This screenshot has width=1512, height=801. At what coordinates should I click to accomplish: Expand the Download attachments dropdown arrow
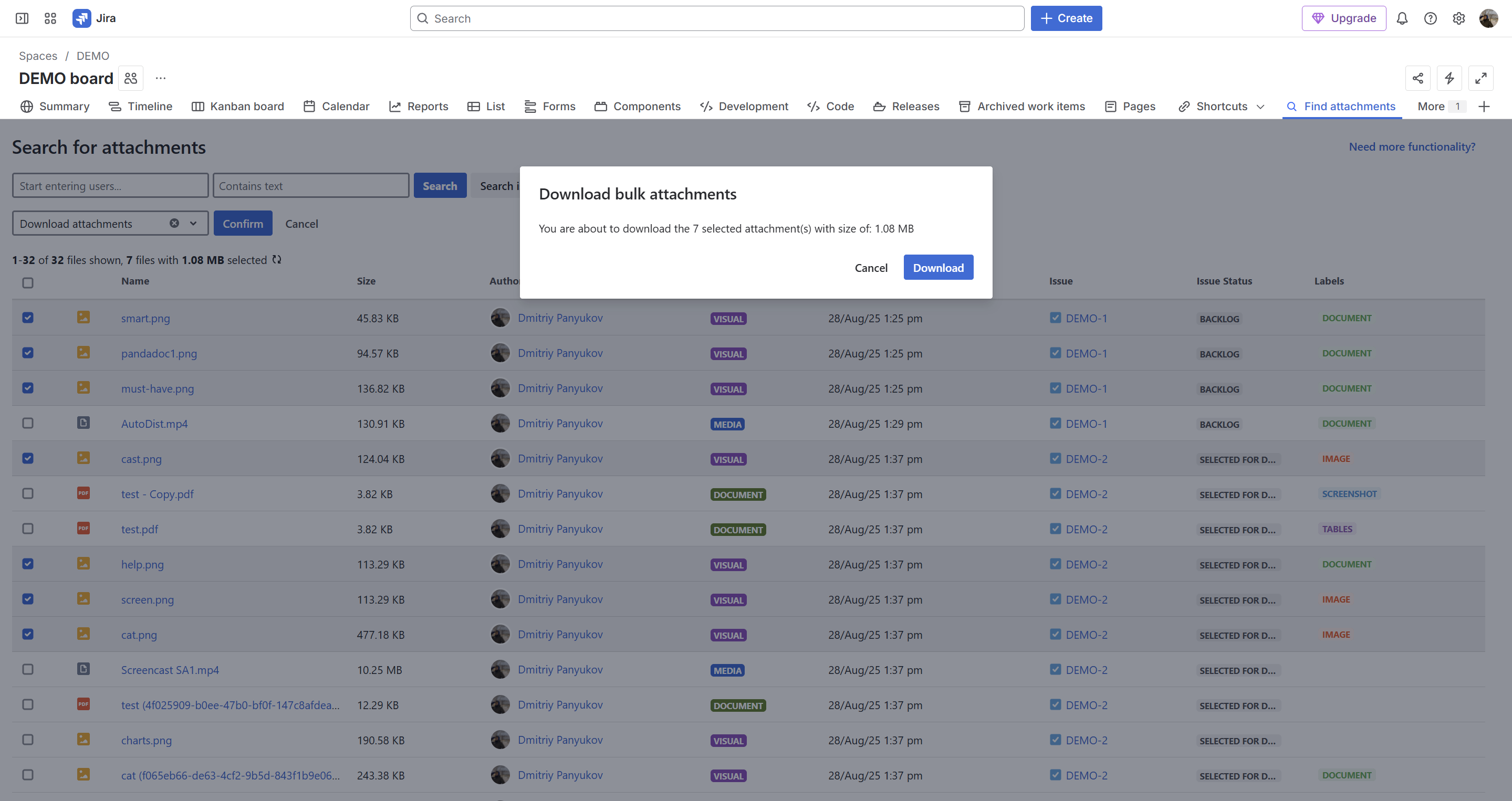tap(193, 223)
